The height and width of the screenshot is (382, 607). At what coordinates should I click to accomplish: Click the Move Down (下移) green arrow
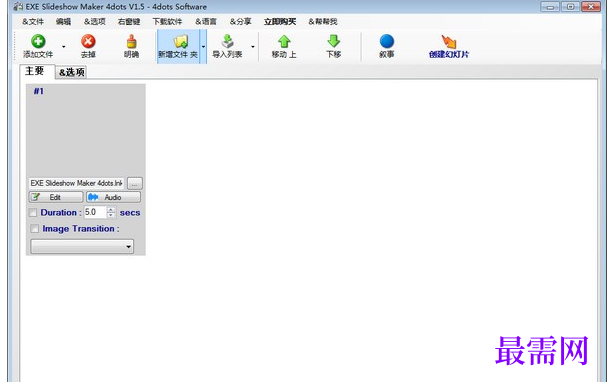(x=333, y=41)
